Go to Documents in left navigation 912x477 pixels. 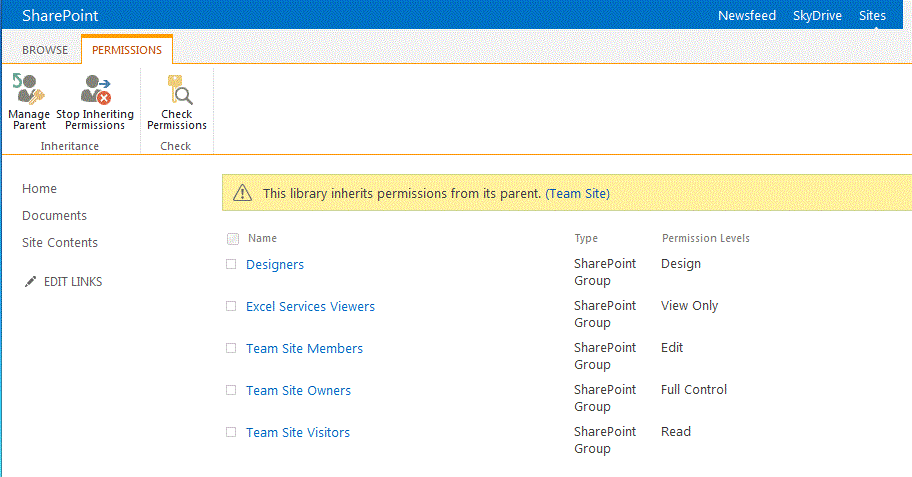coord(54,216)
